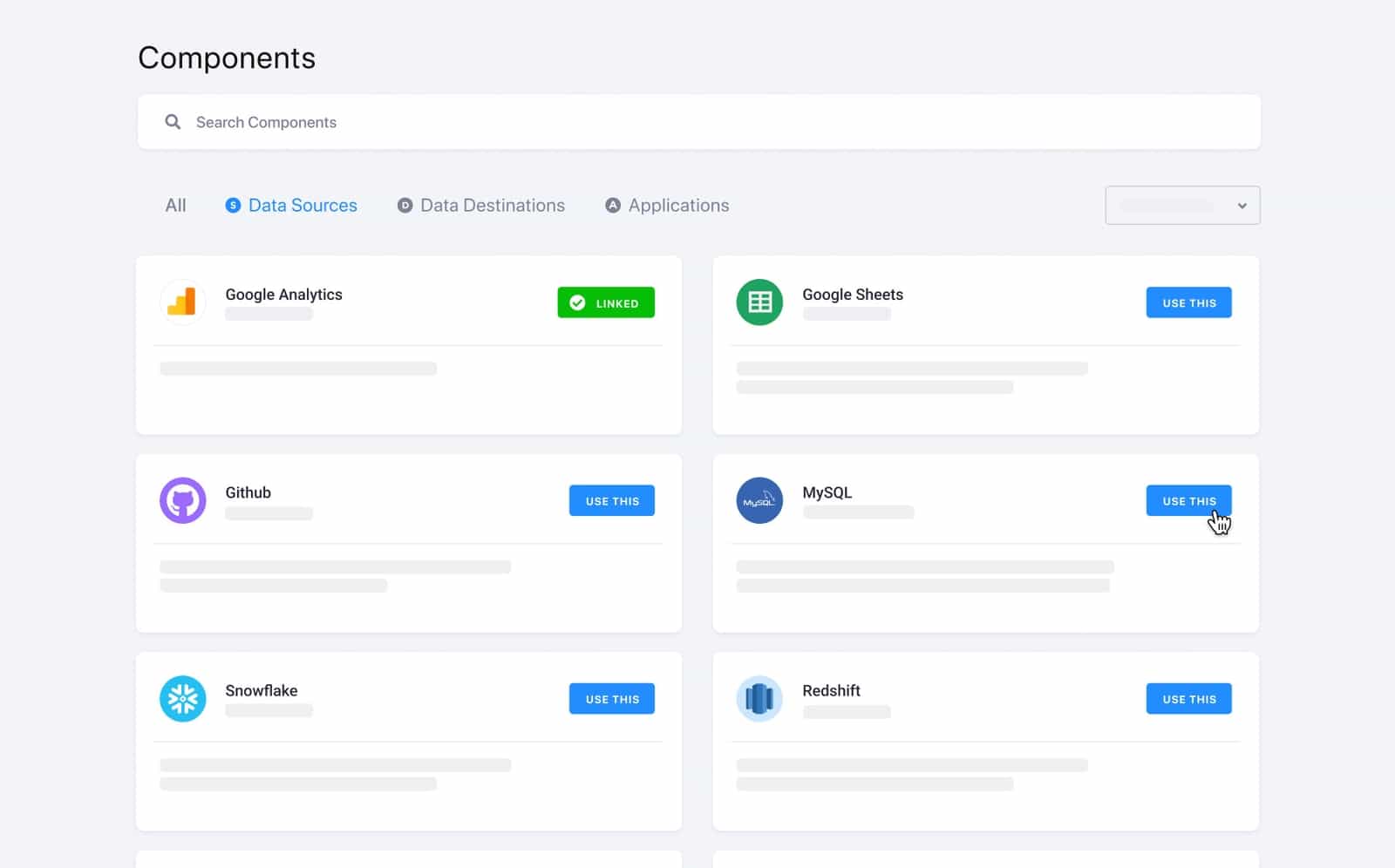Expand the dropdown chevron above component grid
1395x868 pixels.
[x=1242, y=205]
